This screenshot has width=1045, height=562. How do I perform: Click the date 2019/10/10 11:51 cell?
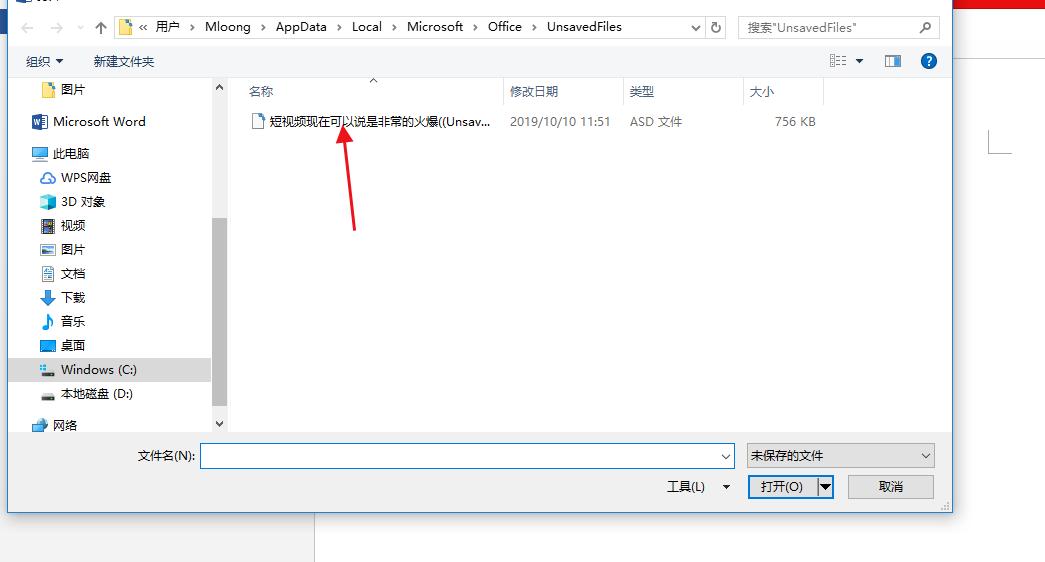pos(560,121)
